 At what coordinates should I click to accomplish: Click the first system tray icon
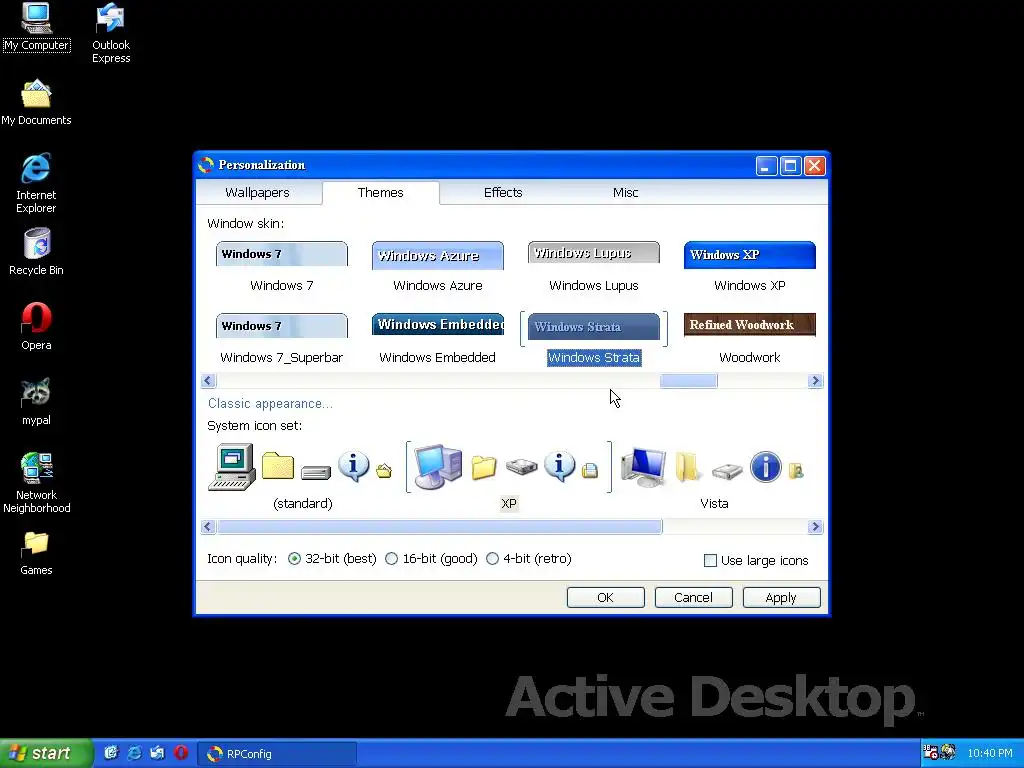[931, 752]
